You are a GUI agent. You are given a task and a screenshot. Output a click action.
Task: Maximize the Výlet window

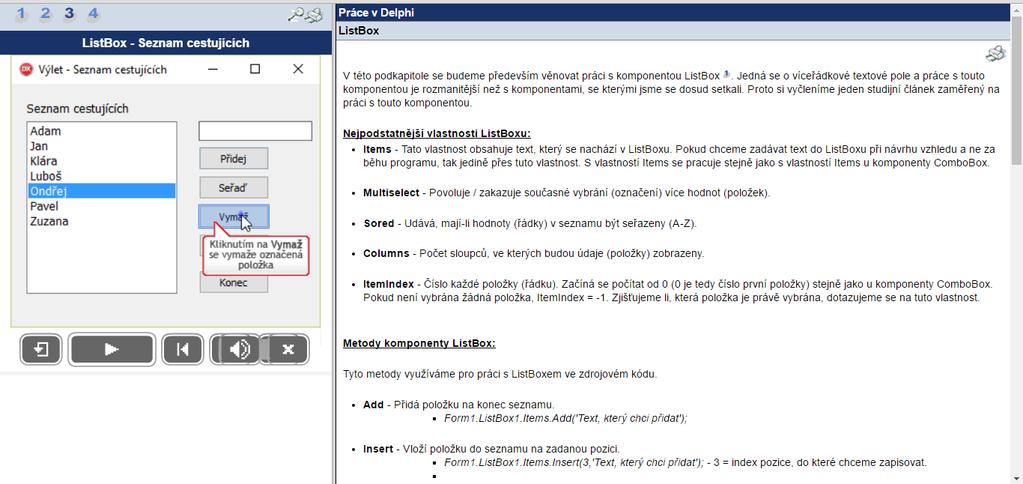pos(255,68)
